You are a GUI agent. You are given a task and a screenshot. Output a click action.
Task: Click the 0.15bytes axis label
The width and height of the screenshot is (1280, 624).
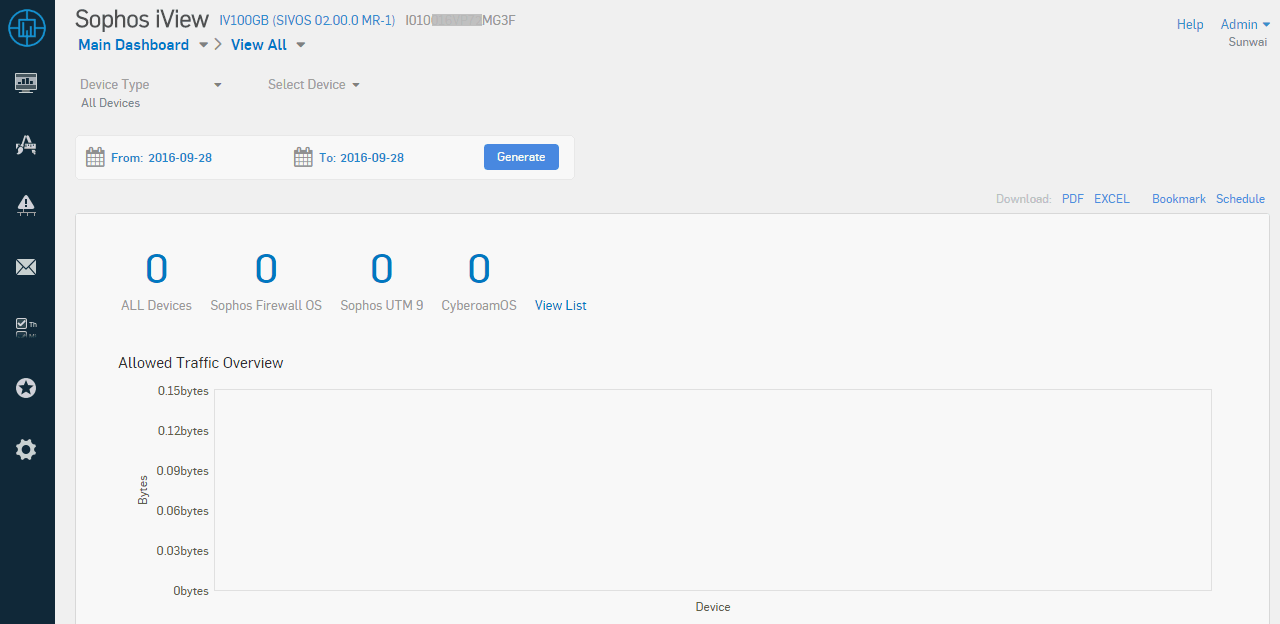183,391
